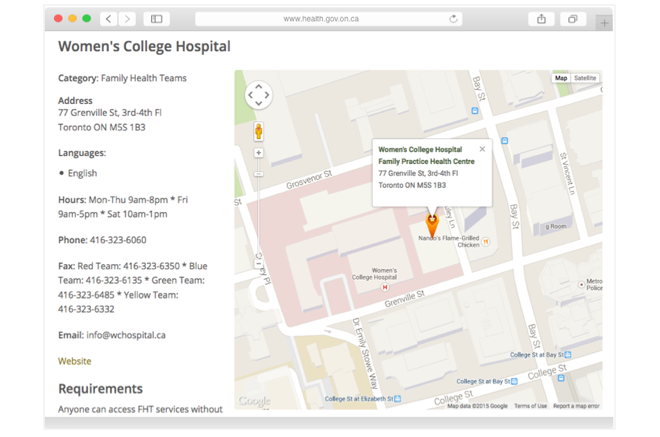Zoom in the map with plus button
This screenshot has height=437, width=660.
click(258, 153)
